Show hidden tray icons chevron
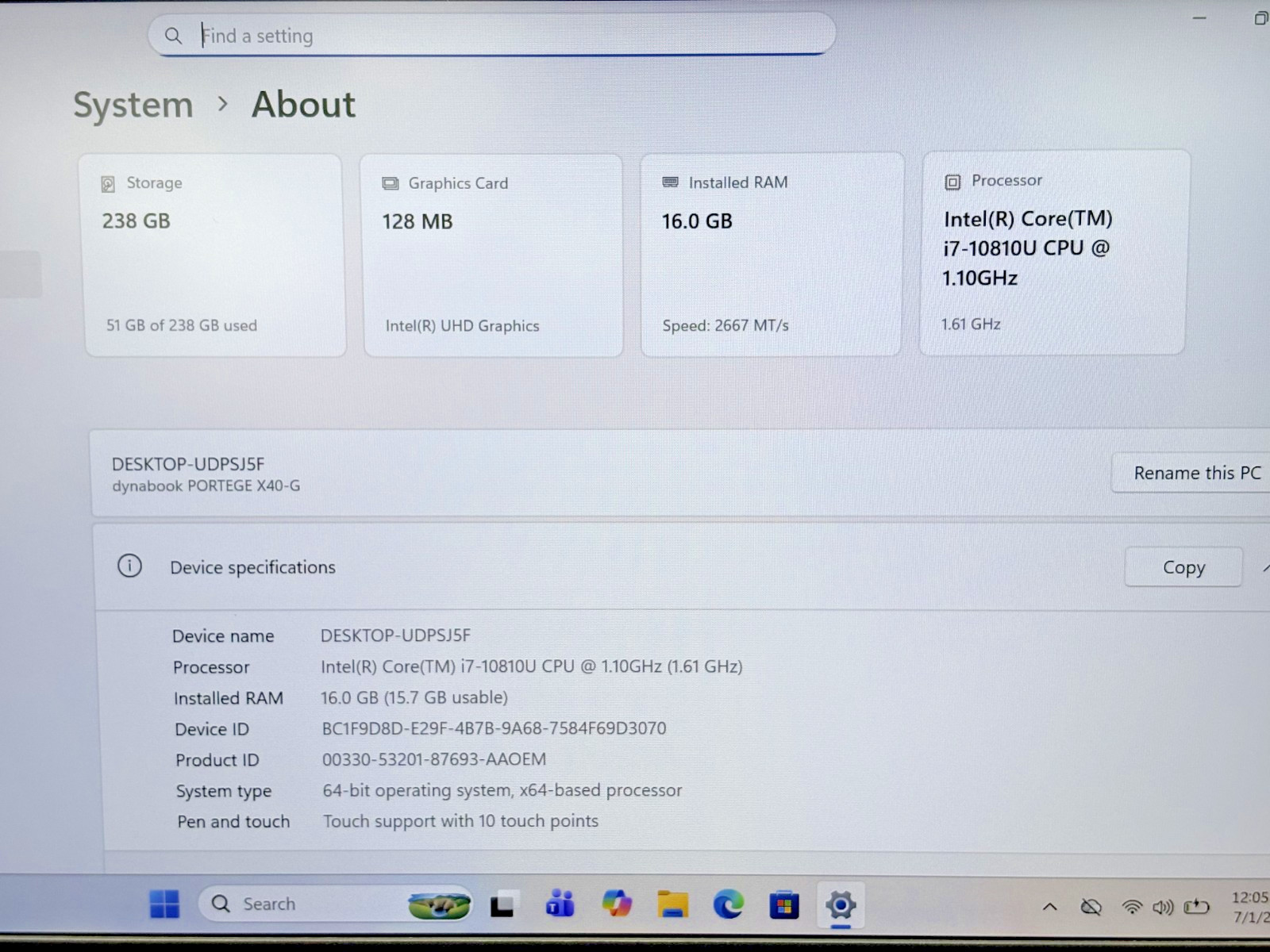Screen dimensions: 1270x952 click(x=1049, y=906)
